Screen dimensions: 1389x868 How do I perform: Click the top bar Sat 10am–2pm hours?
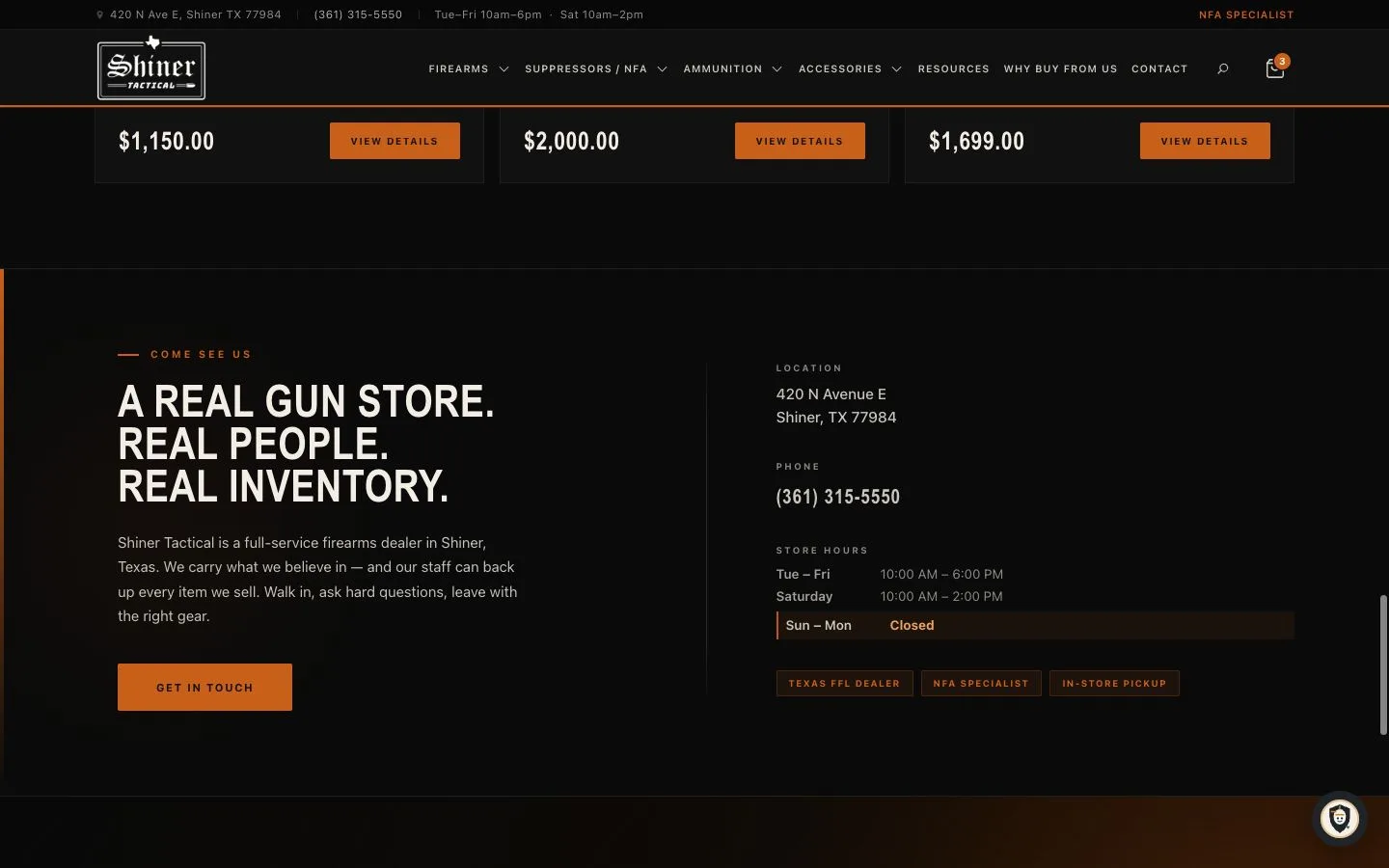click(602, 14)
